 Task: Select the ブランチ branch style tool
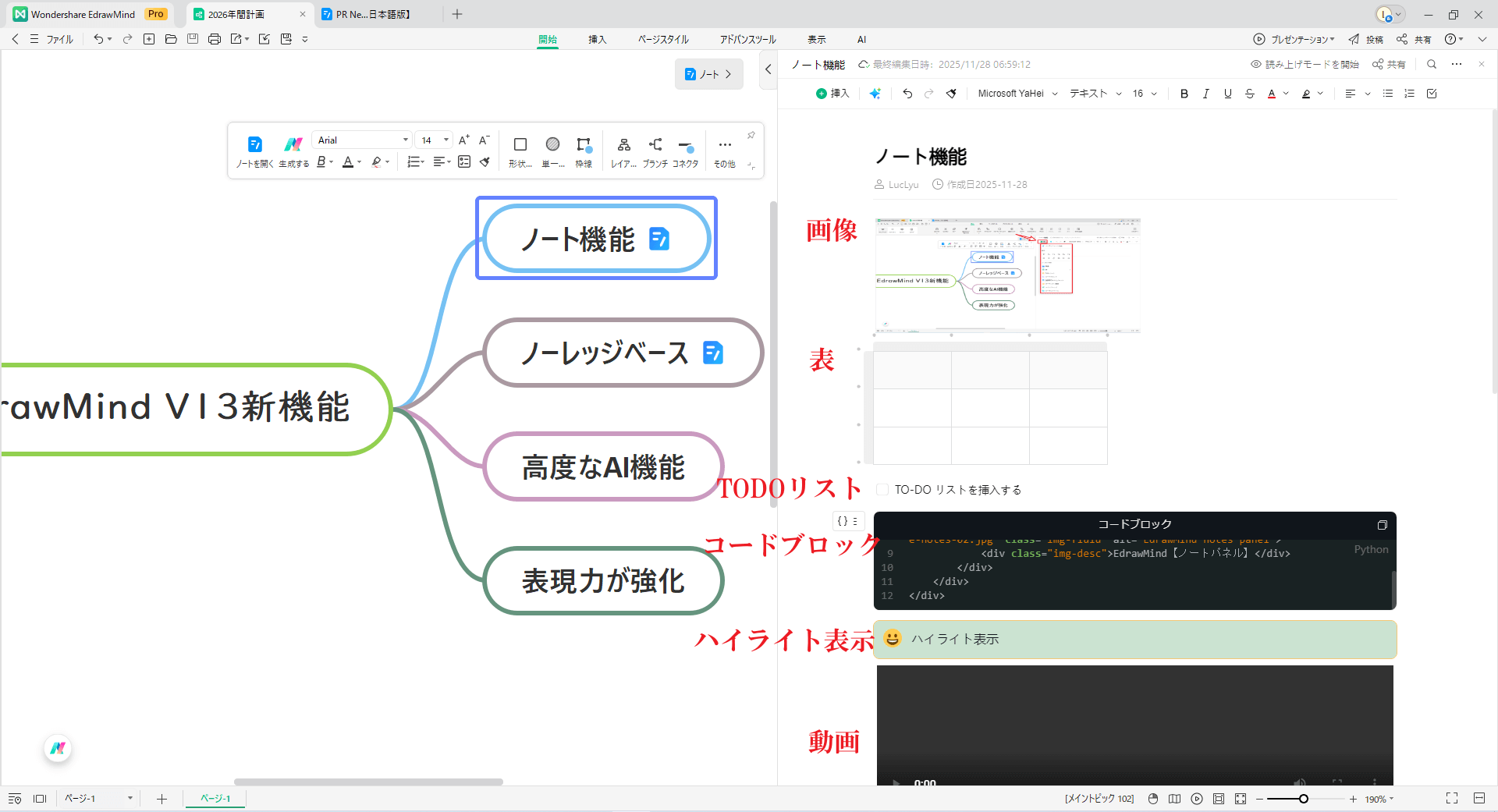[x=655, y=150]
